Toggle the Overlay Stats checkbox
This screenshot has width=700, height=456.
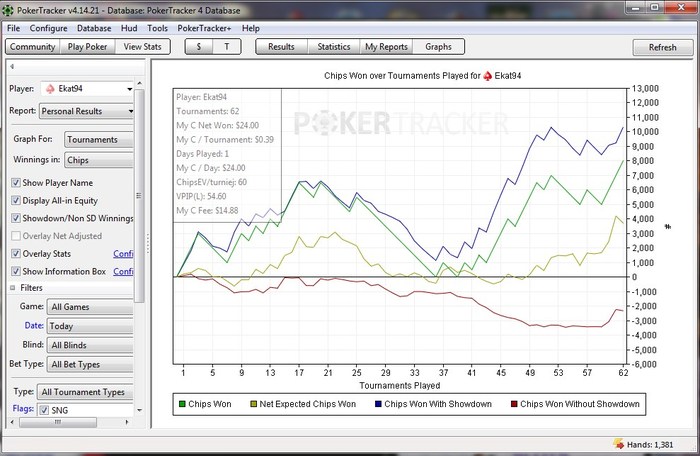click(16, 254)
